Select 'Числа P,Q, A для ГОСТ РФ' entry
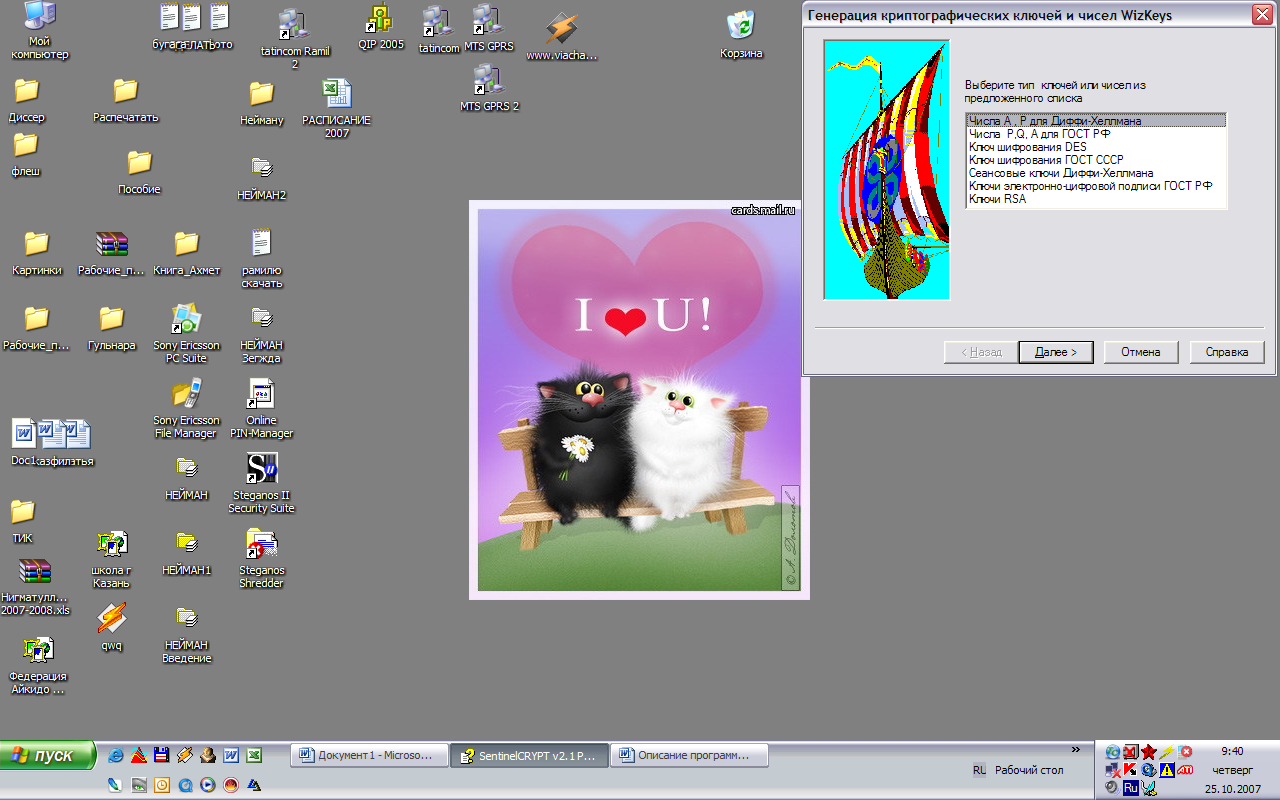The width and height of the screenshot is (1280, 800). (x=1096, y=134)
